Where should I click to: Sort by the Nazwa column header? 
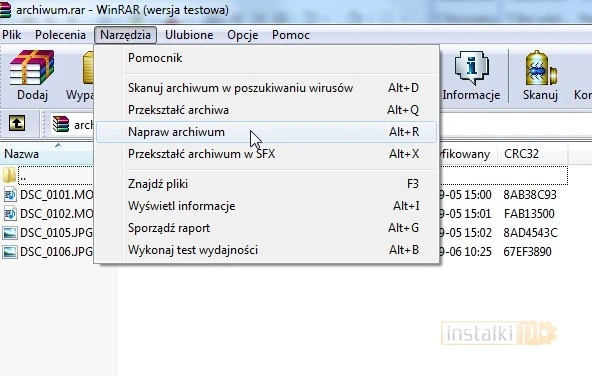[46, 154]
